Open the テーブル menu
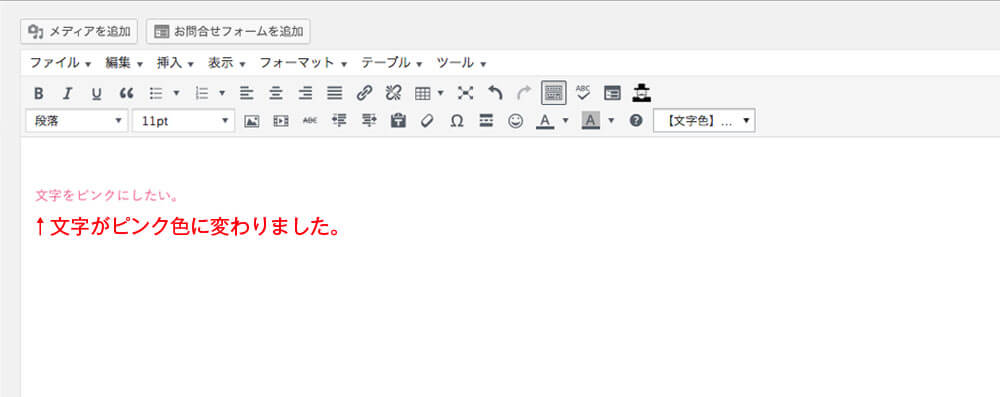 pos(392,63)
